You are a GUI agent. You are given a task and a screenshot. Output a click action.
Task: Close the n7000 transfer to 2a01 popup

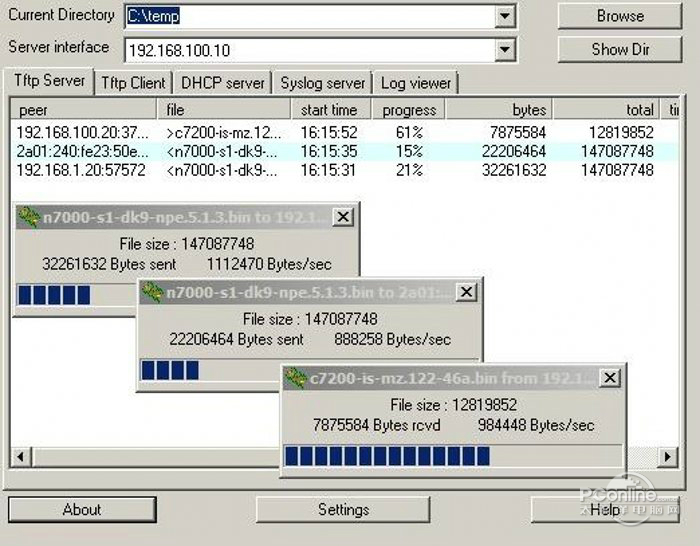(x=466, y=292)
